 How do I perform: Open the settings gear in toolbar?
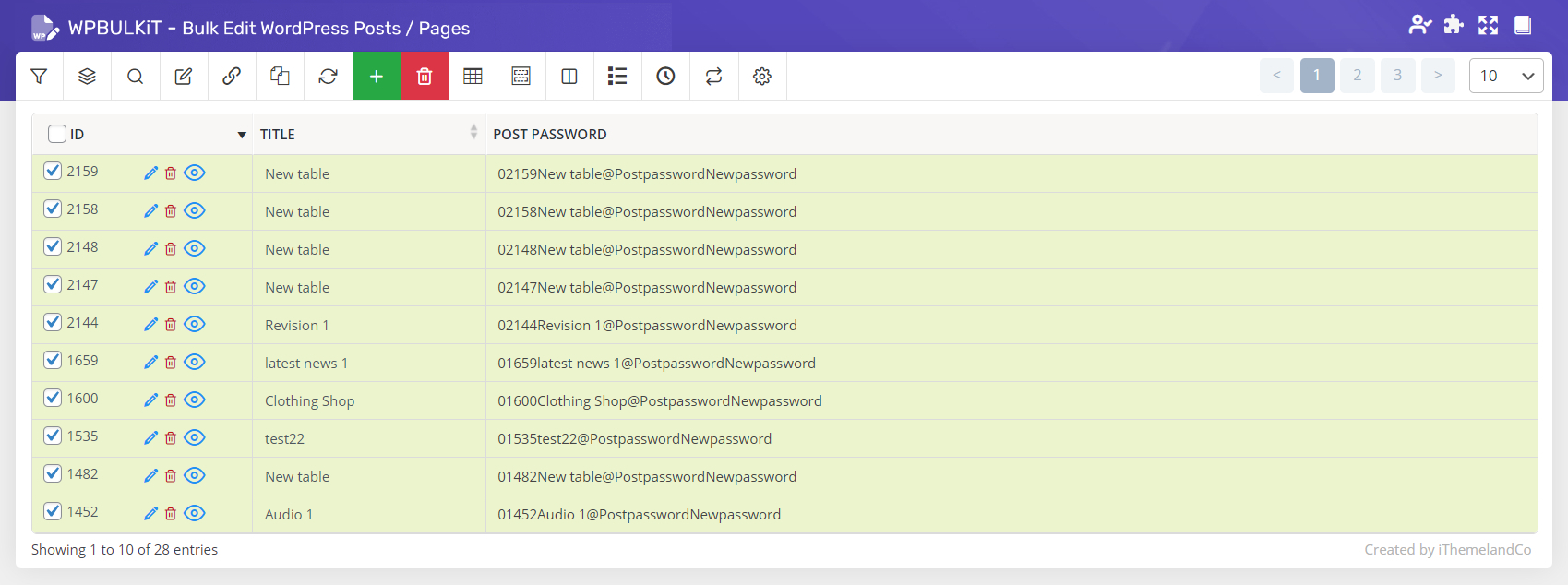761,77
